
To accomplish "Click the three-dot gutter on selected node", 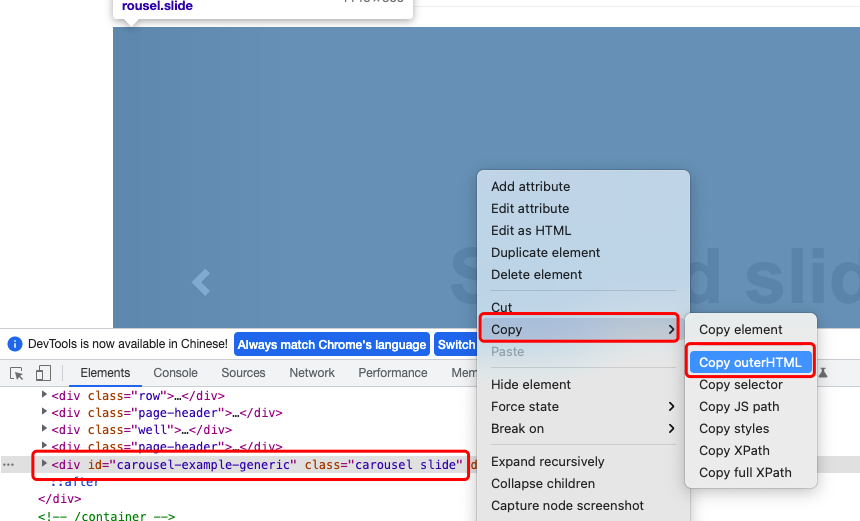I will point(9,465).
